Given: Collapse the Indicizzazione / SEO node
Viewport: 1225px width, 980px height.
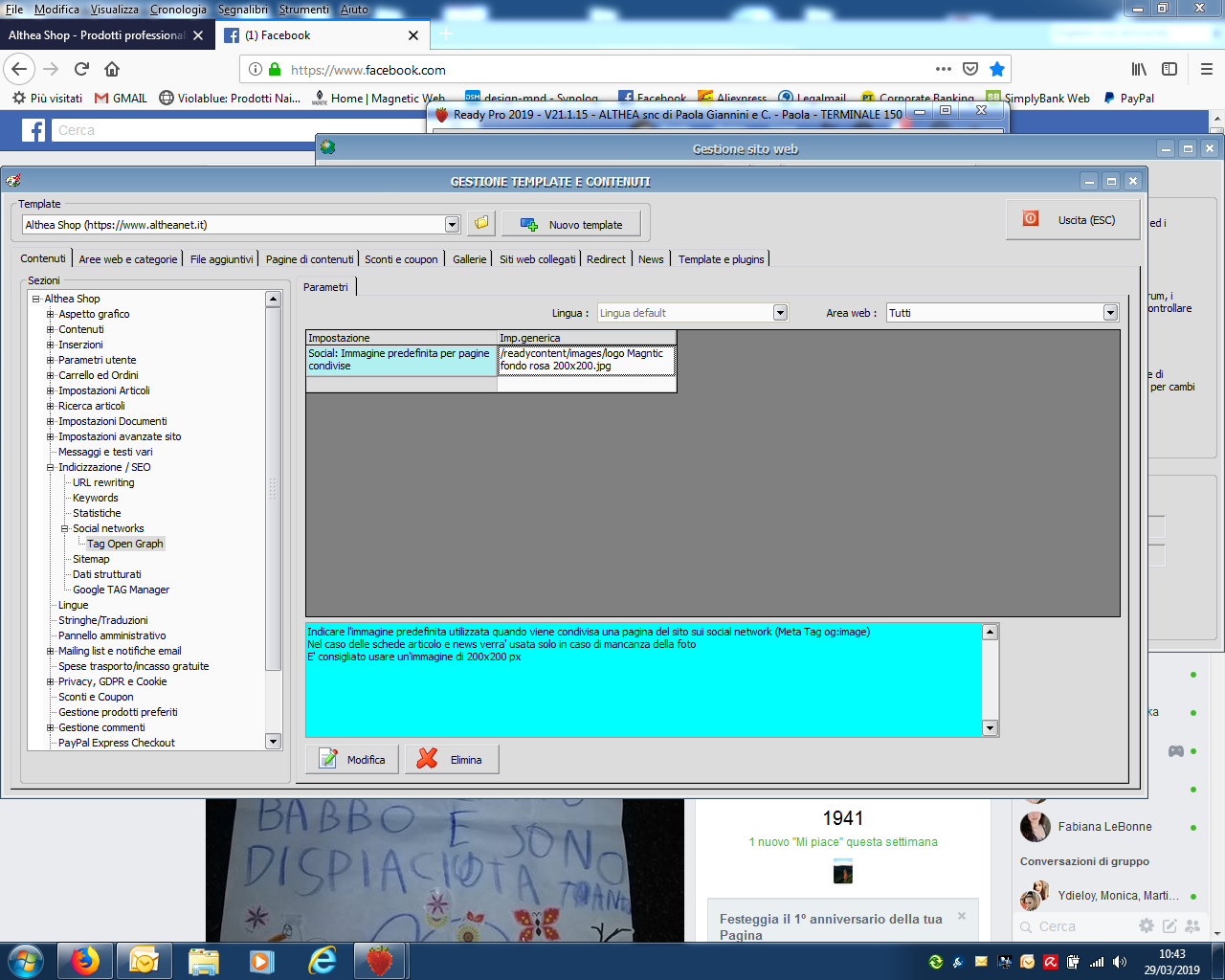Looking at the screenshot, I should tap(51, 467).
